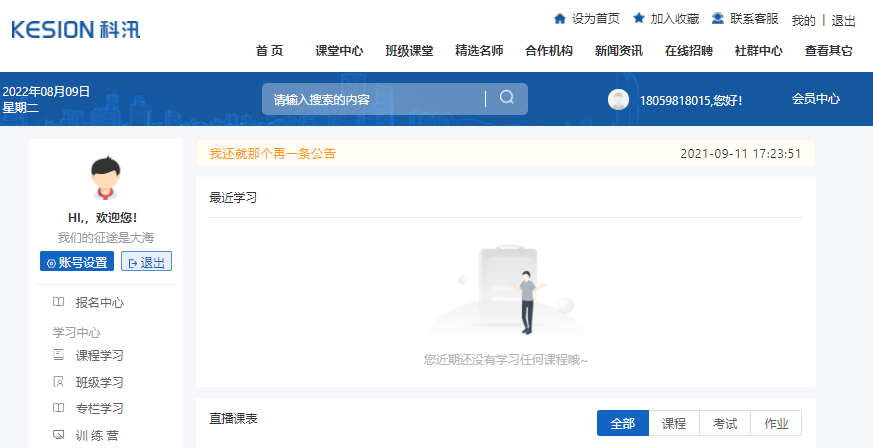Switch to the 考试 schedule tab
Image resolution: width=873 pixels, height=448 pixels.
pos(725,423)
